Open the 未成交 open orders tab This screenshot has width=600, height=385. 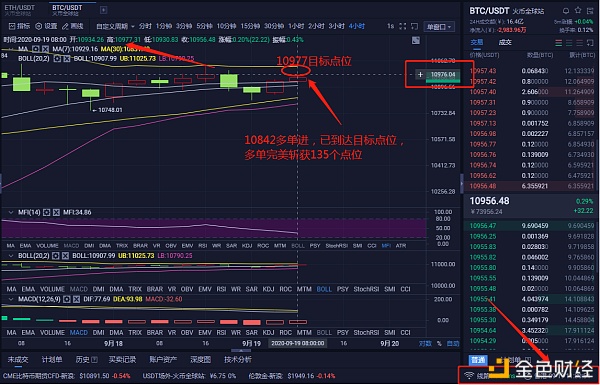click(18, 359)
